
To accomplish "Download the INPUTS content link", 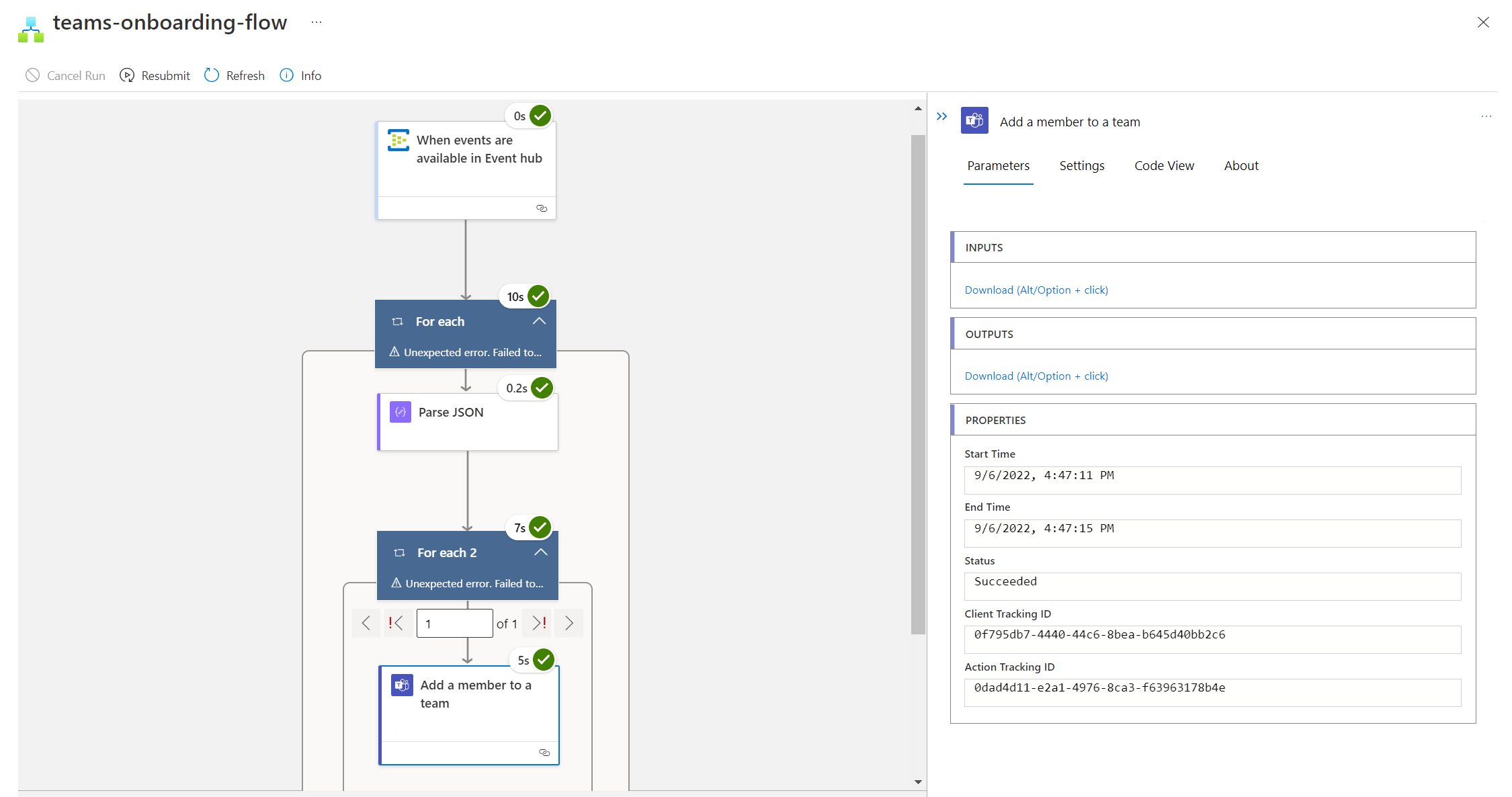I will (1036, 290).
